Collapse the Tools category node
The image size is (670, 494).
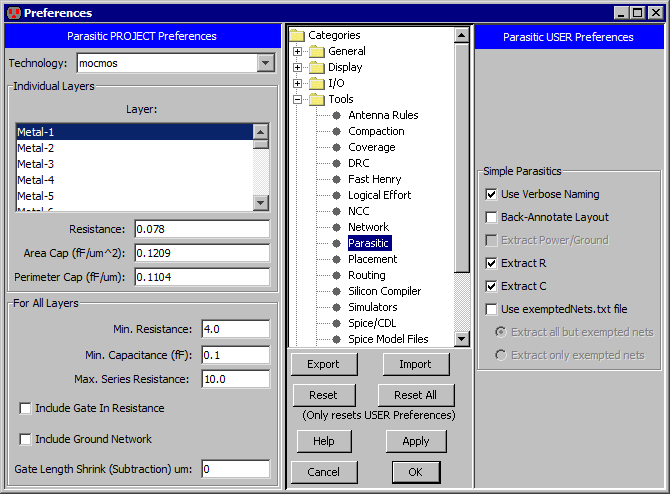[x=297, y=99]
